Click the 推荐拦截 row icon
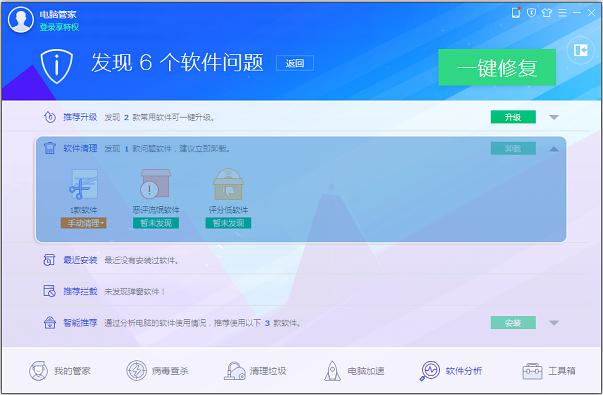 coord(49,291)
